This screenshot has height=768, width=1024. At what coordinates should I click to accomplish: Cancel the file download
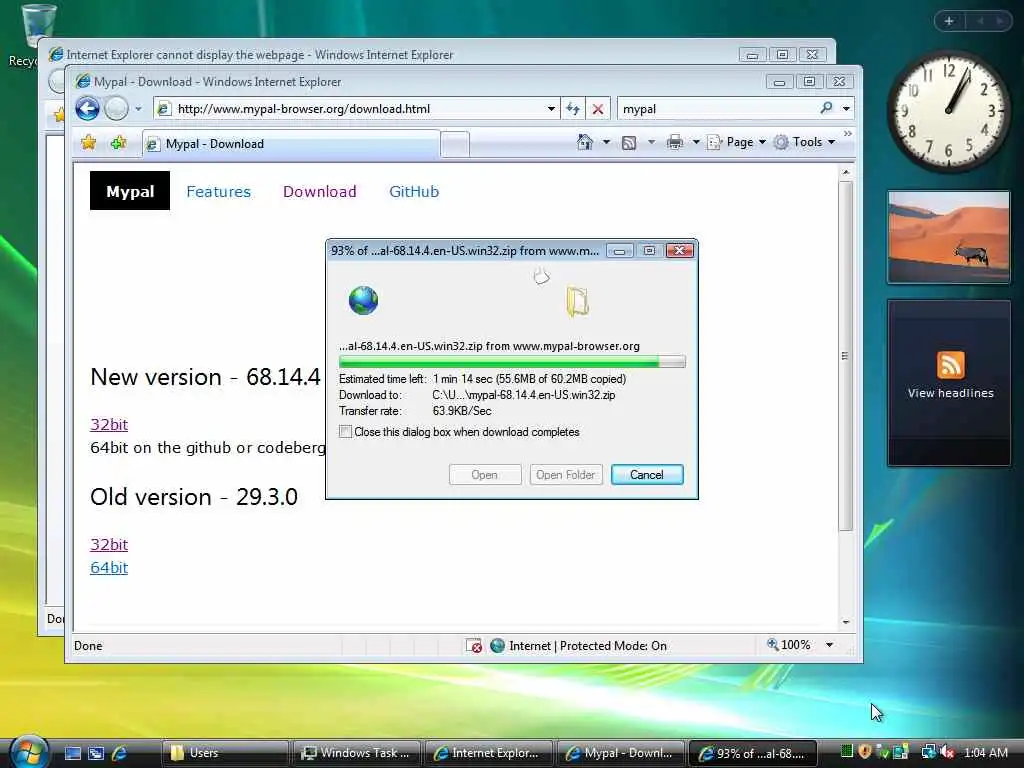point(647,475)
